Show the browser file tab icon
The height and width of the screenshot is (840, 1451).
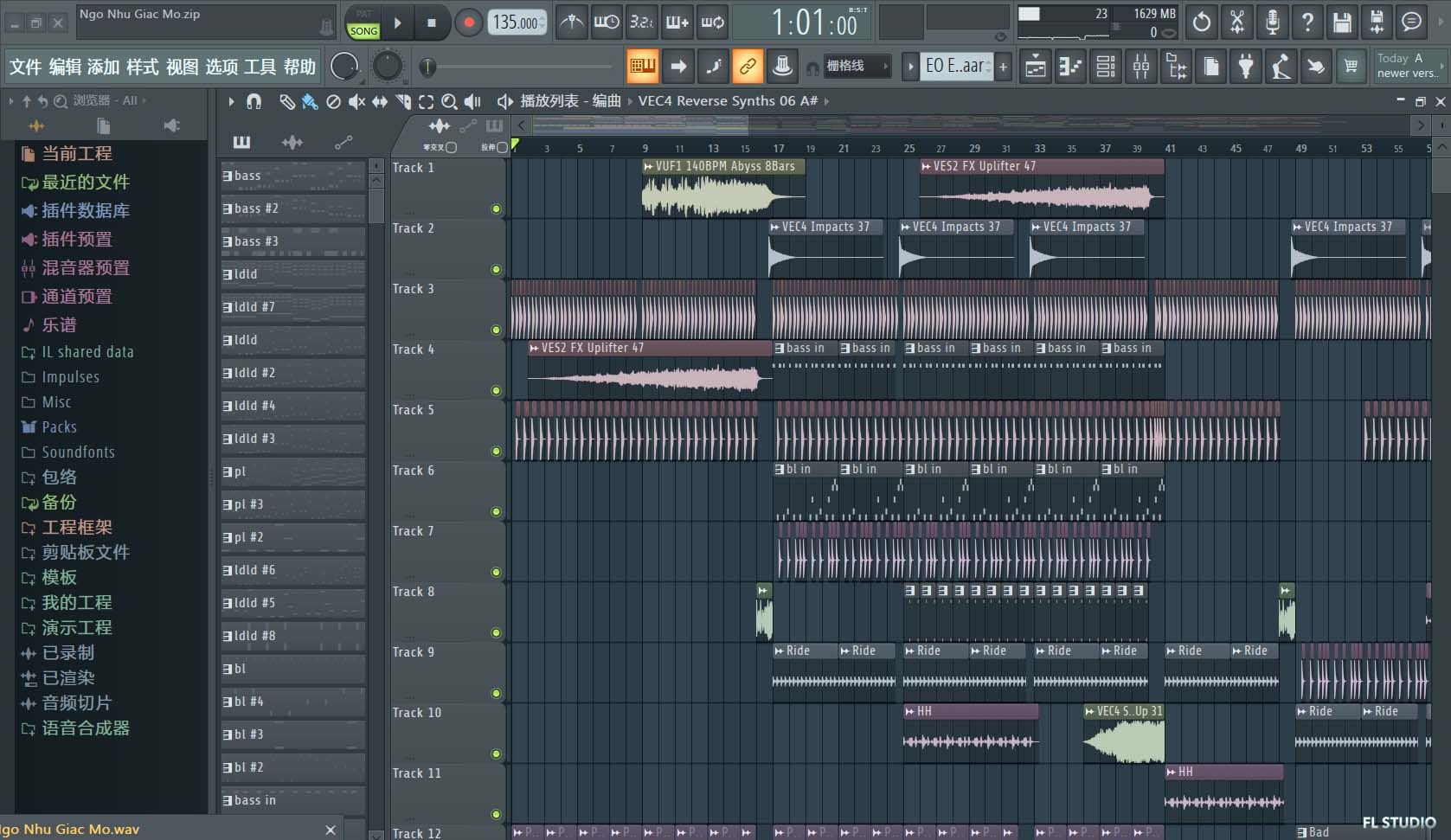(x=104, y=126)
